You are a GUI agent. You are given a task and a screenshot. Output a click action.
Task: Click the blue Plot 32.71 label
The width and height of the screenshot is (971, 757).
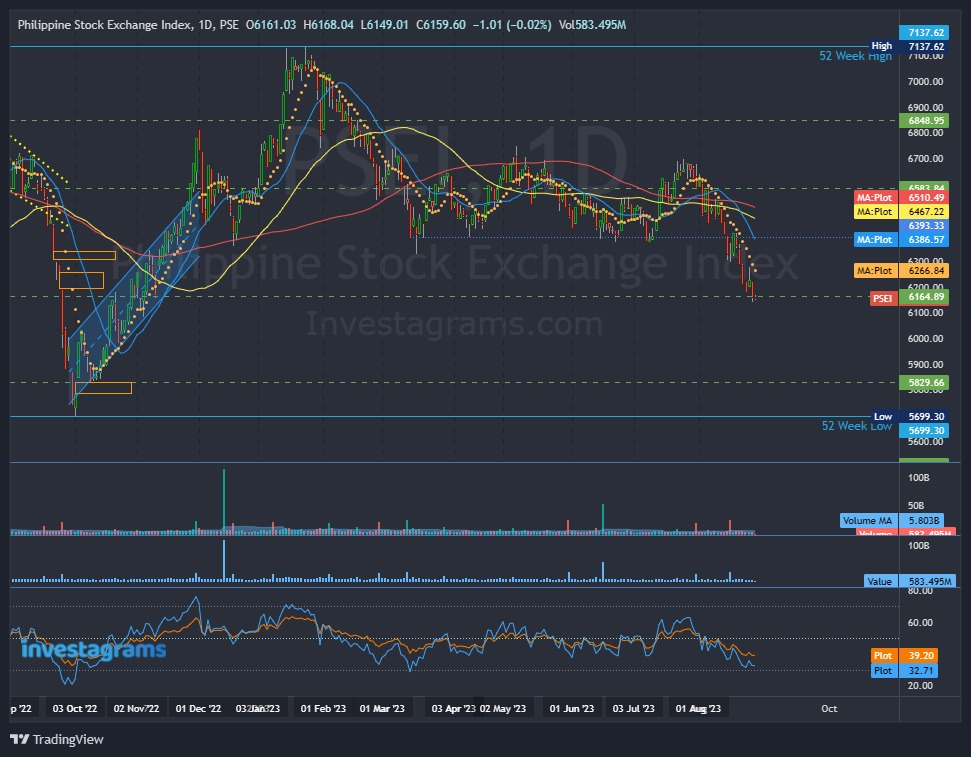tap(904, 670)
